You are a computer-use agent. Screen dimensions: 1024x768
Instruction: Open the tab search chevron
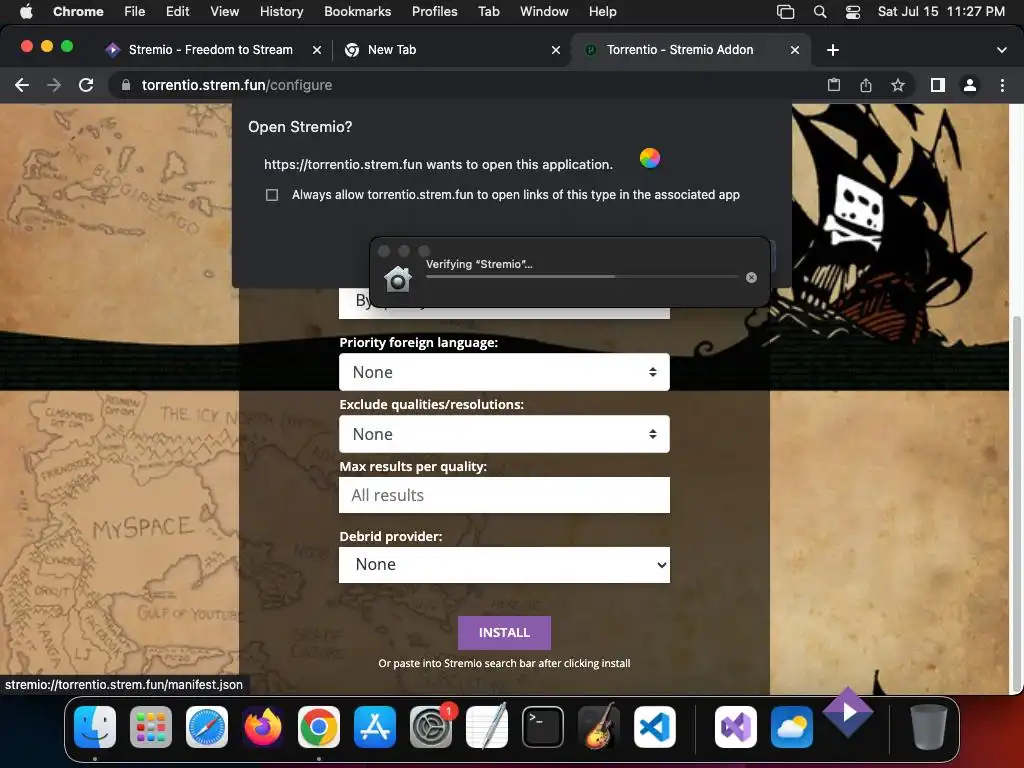click(x=1001, y=50)
